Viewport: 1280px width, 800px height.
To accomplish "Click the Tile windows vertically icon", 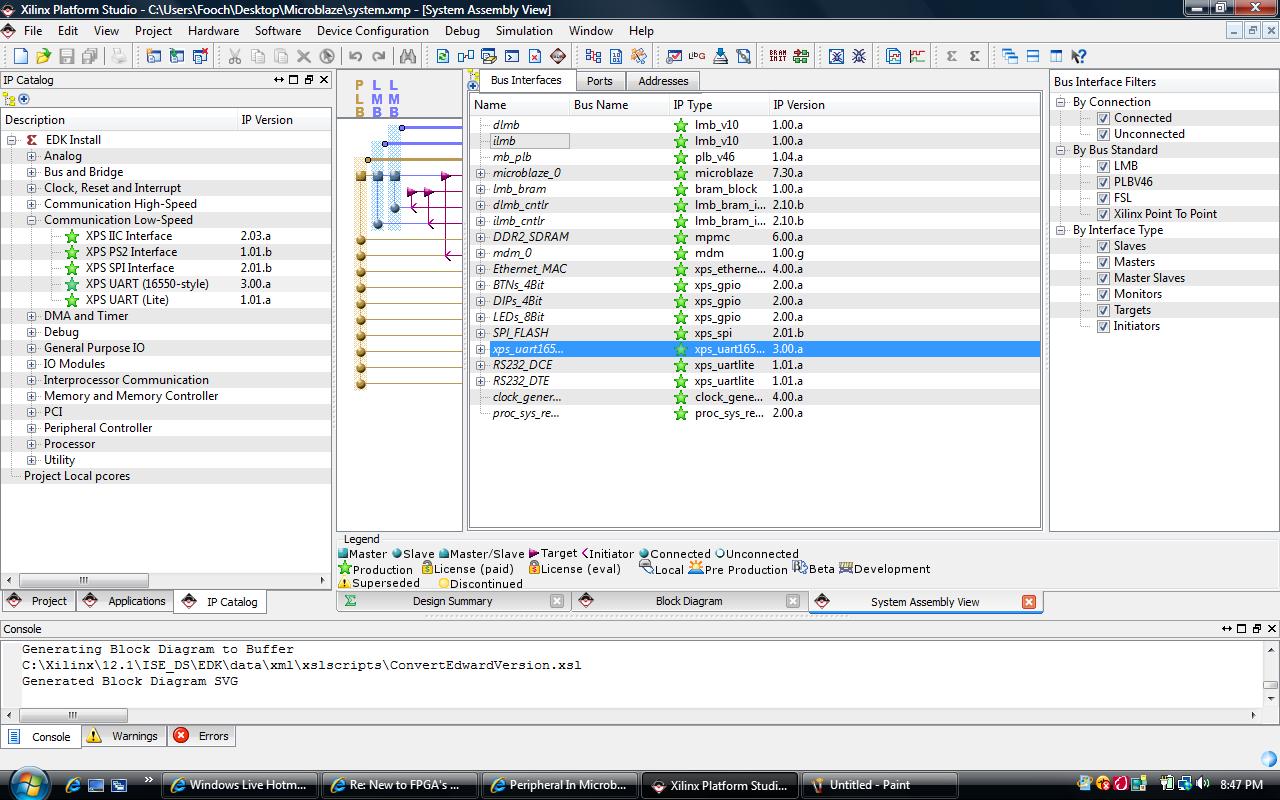I will pos(1056,56).
